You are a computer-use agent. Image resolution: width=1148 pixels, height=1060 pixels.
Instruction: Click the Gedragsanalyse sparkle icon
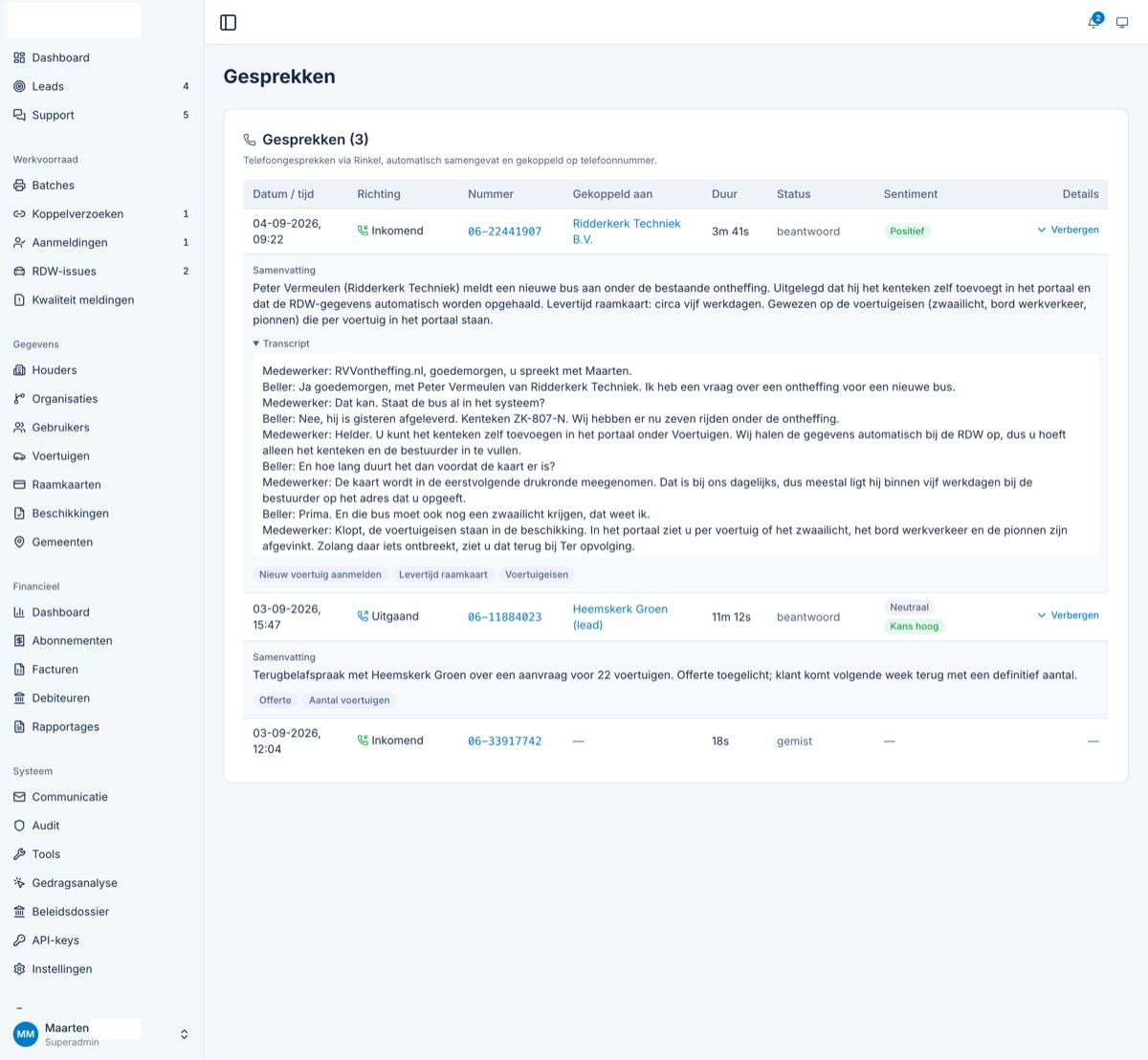click(19, 883)
